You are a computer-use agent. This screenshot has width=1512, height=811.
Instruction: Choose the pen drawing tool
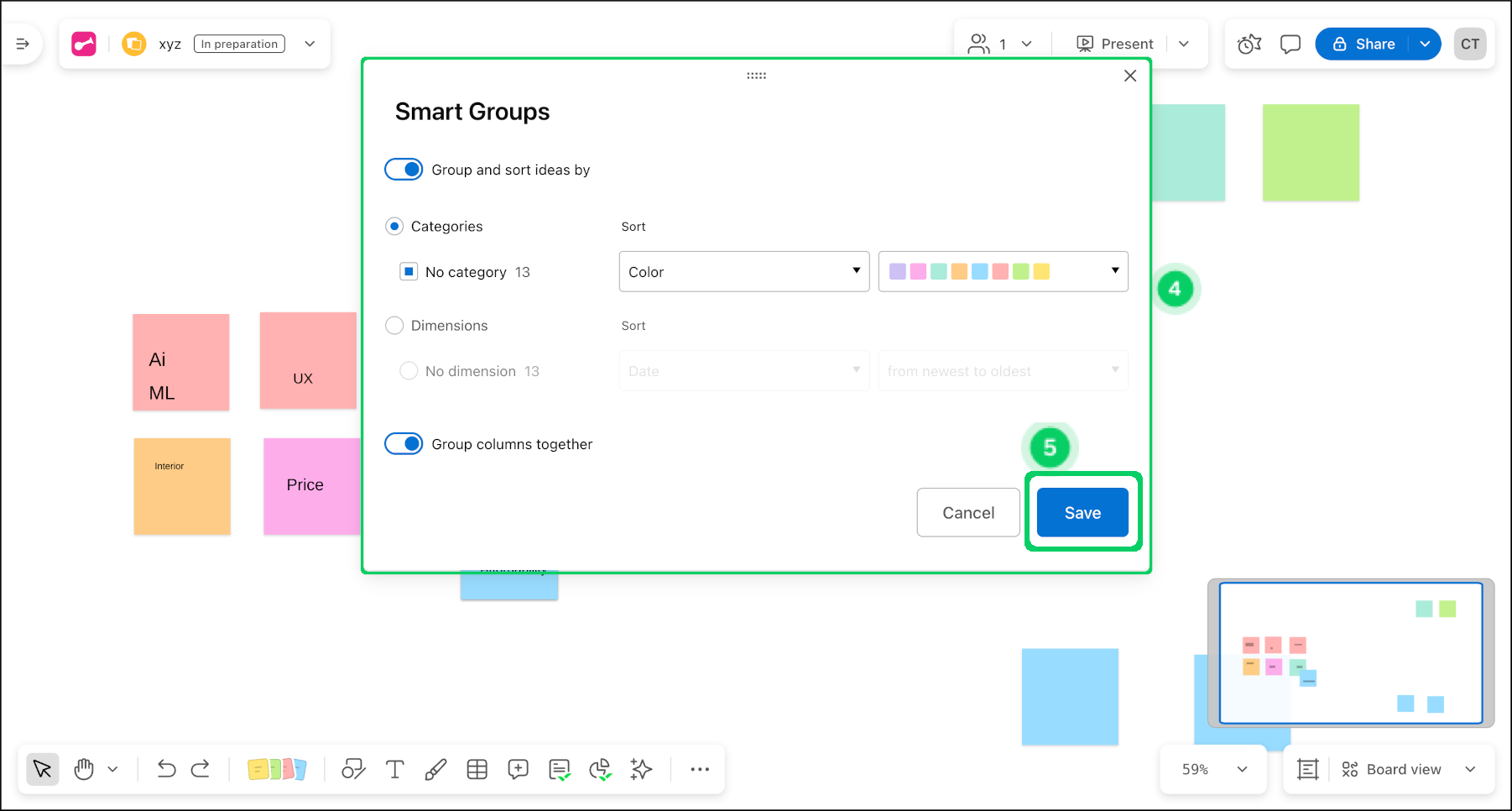point(435,769)
